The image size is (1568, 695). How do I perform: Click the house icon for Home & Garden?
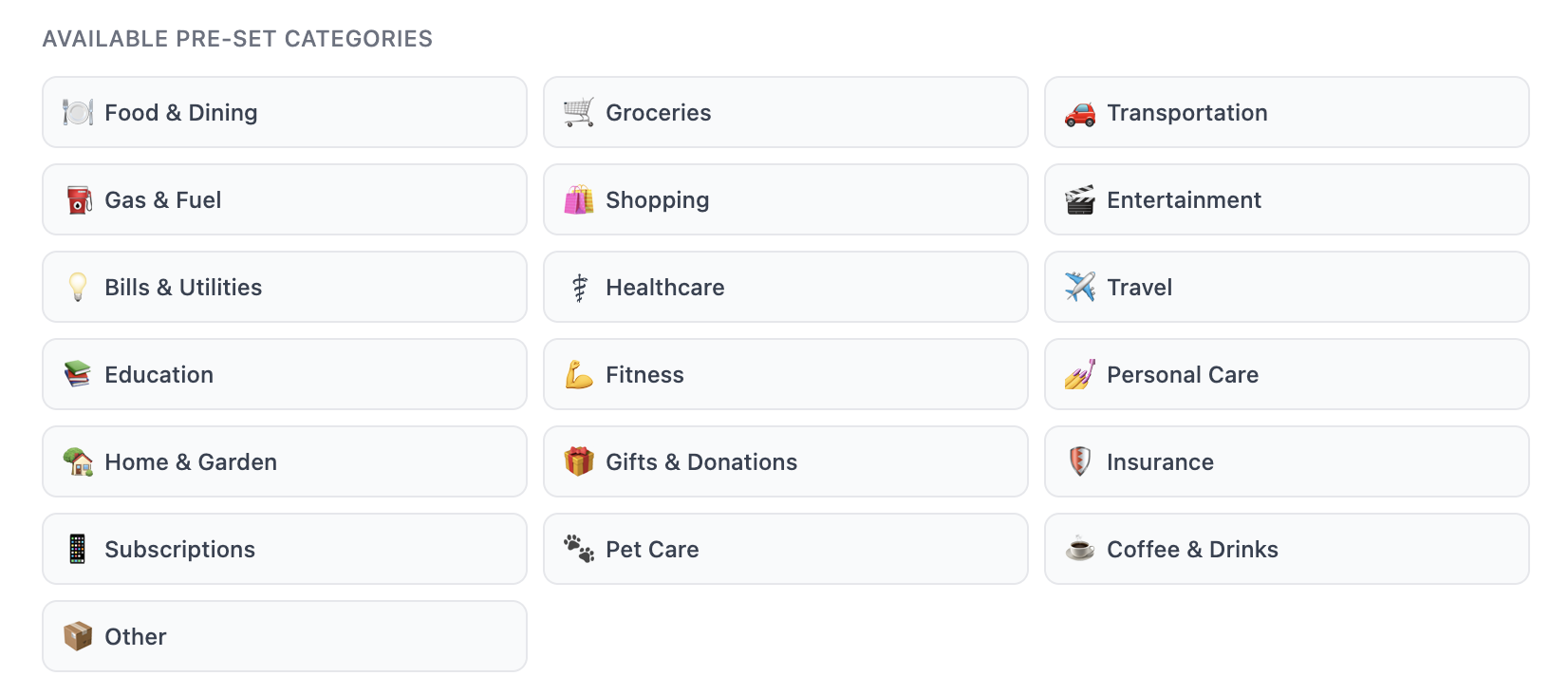78,461
